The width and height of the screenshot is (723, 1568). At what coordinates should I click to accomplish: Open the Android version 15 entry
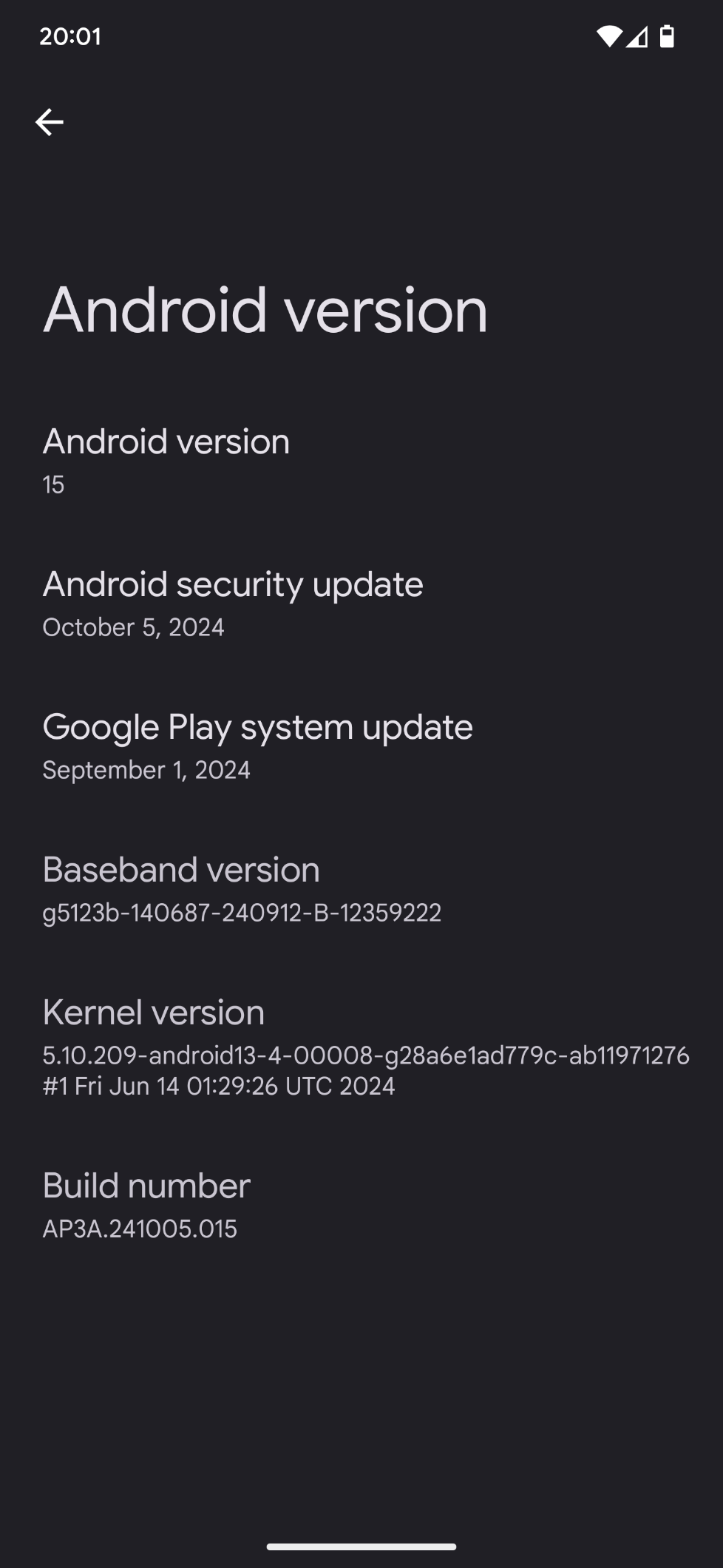pyautogui.click(x=361, y=461)
